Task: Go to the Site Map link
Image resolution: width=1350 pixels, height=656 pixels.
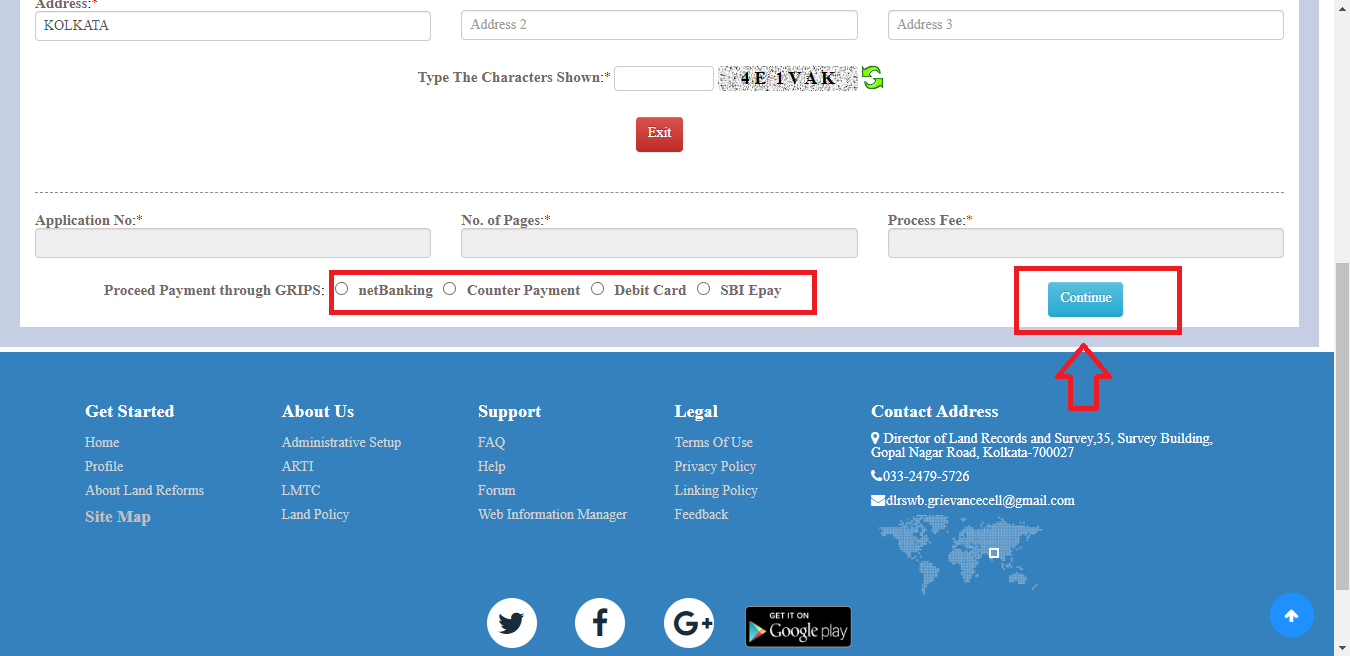Action: pos(118,517)
